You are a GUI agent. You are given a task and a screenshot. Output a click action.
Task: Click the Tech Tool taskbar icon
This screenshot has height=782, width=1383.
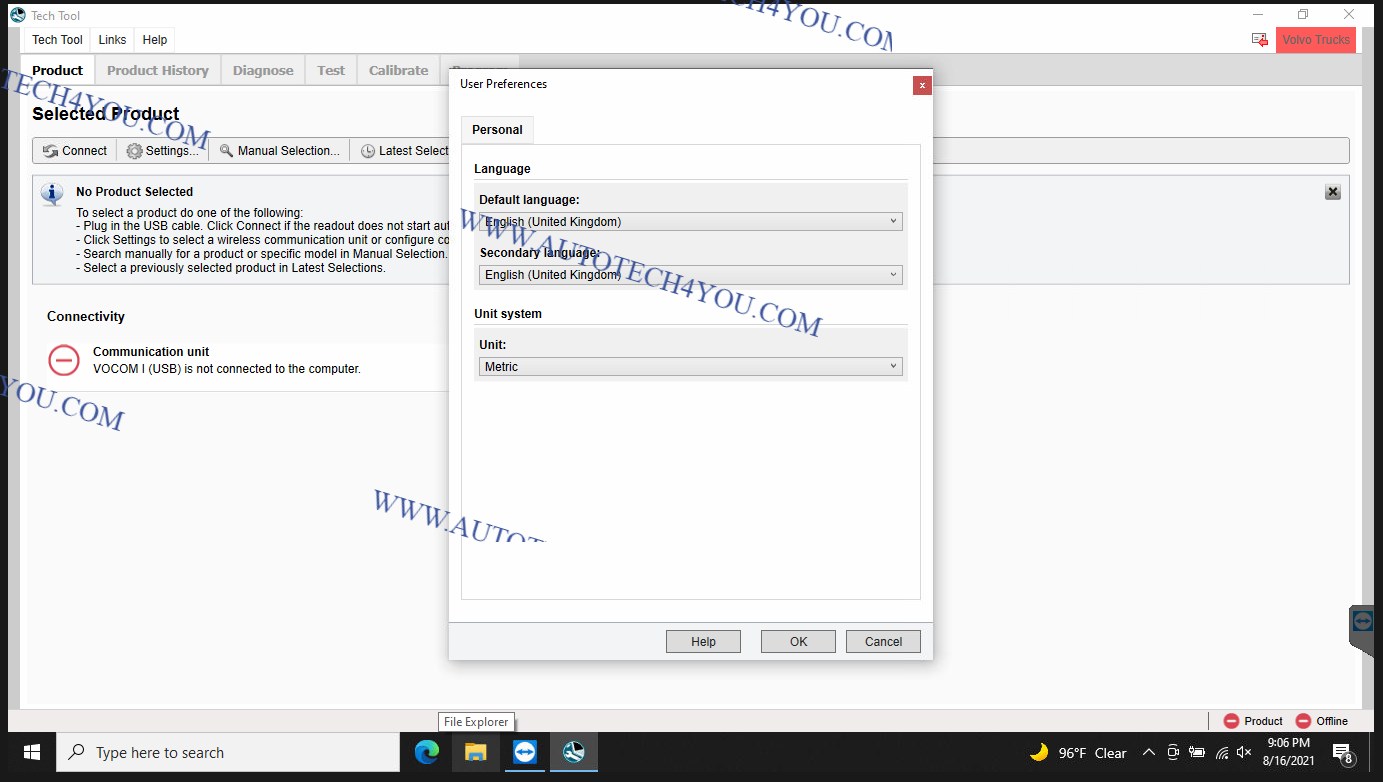574,753
